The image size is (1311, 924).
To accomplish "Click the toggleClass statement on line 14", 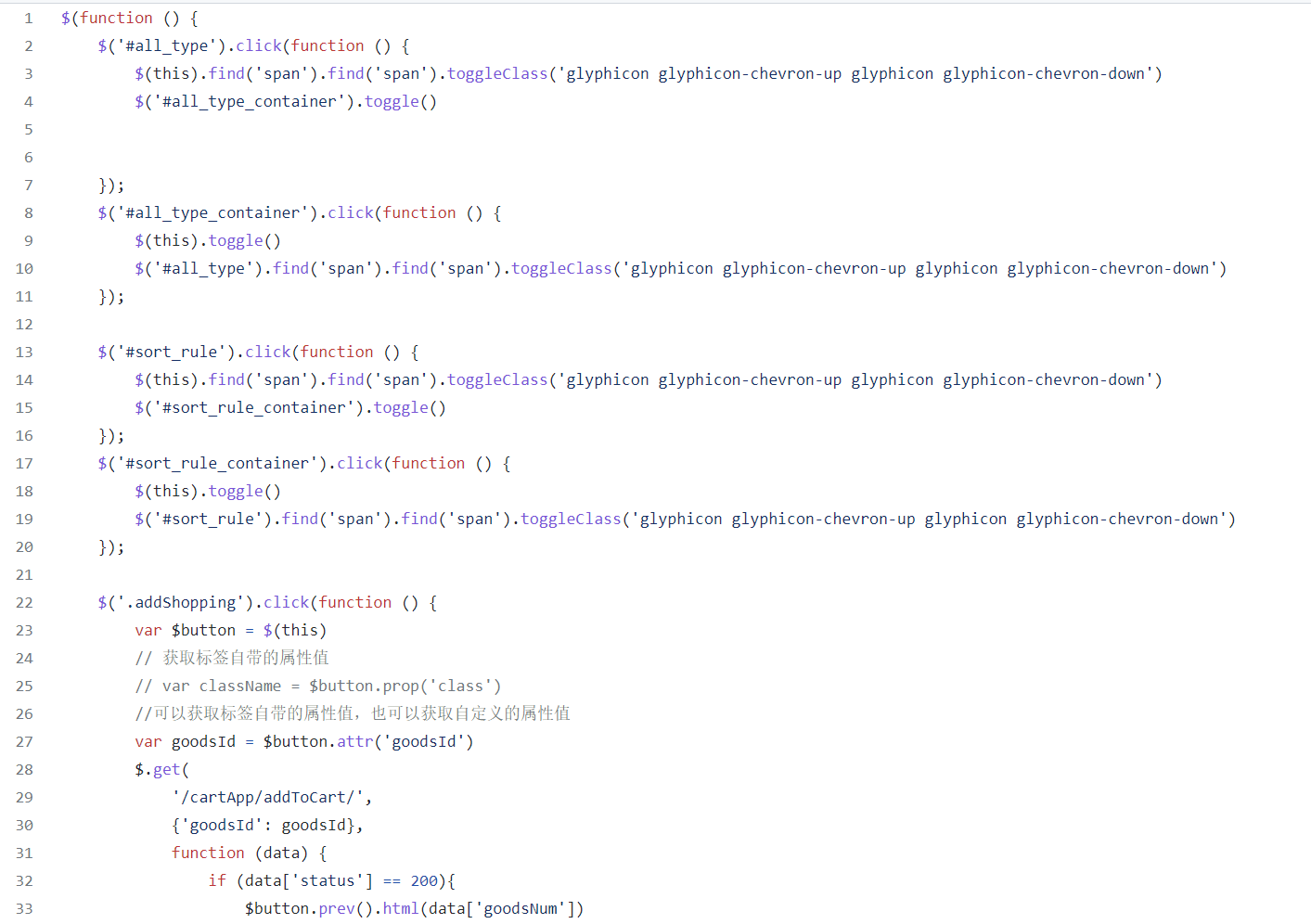I will point(649,380).
